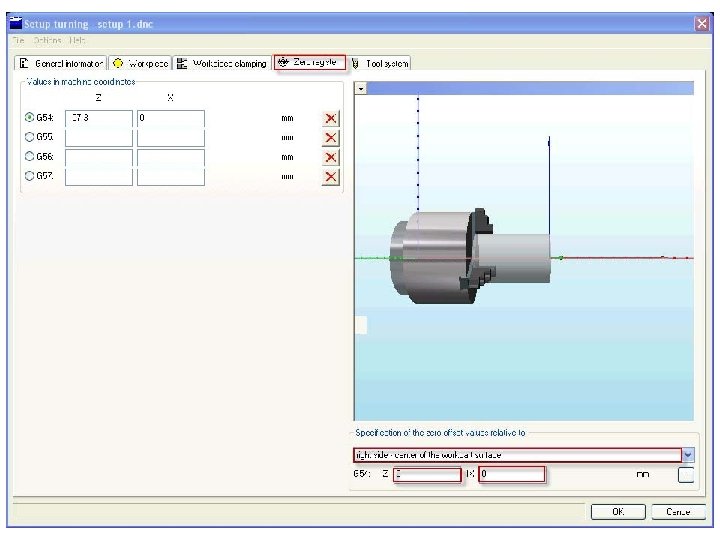Image resolution: width=720 pixels, height=540 pixels.
Task: Click the G57 Z value field
Action: tap(99, 177)
